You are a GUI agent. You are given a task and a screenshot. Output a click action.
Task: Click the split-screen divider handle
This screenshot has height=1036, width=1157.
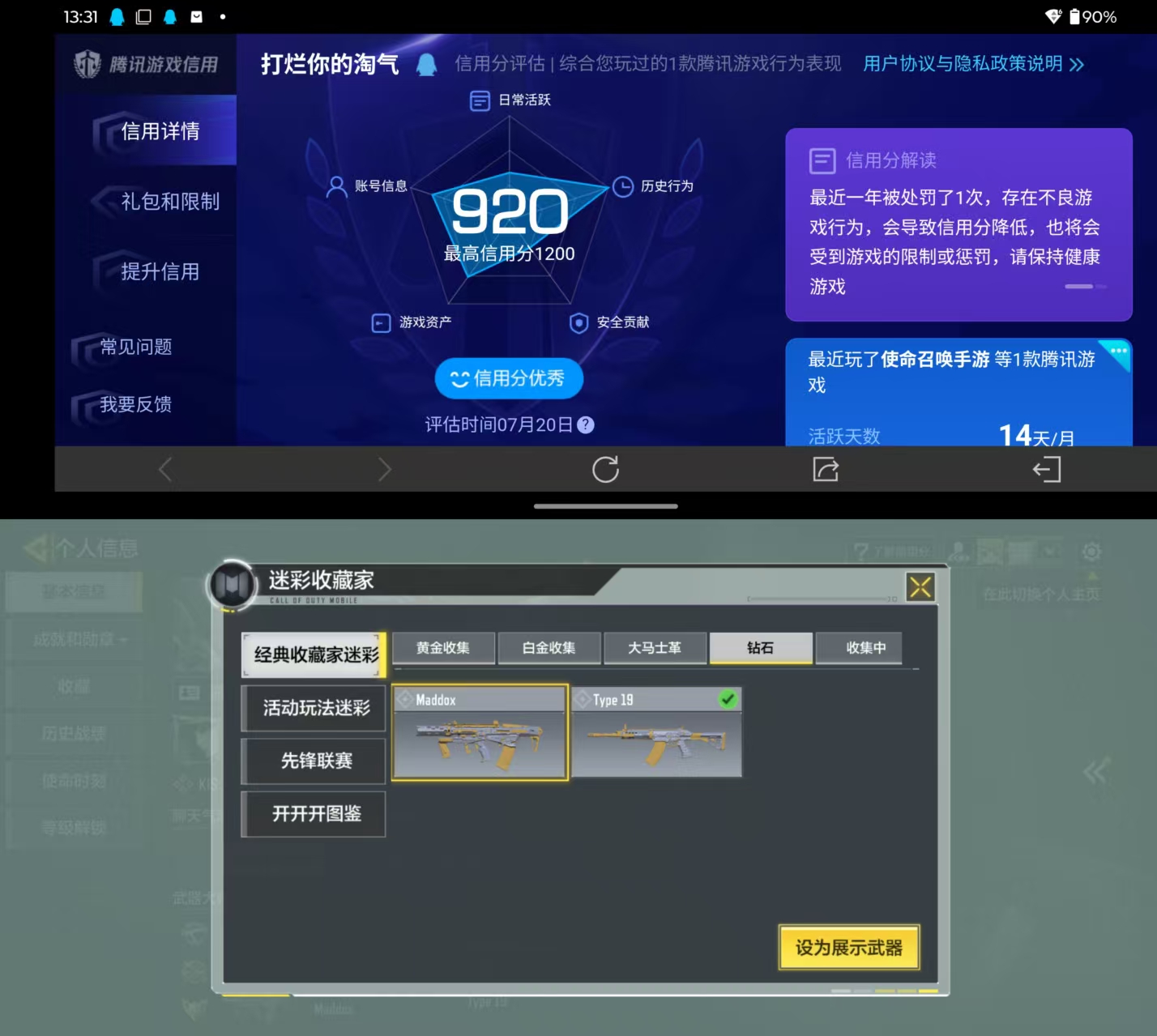coord(605,506)
